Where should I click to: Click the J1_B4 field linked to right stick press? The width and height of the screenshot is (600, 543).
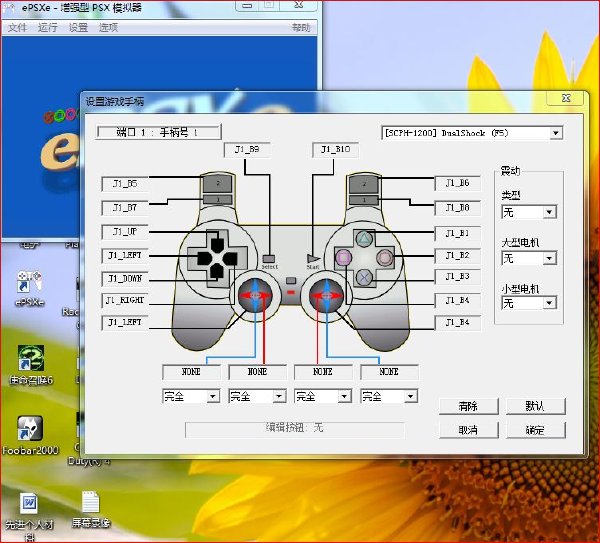(x=457, y=322)
